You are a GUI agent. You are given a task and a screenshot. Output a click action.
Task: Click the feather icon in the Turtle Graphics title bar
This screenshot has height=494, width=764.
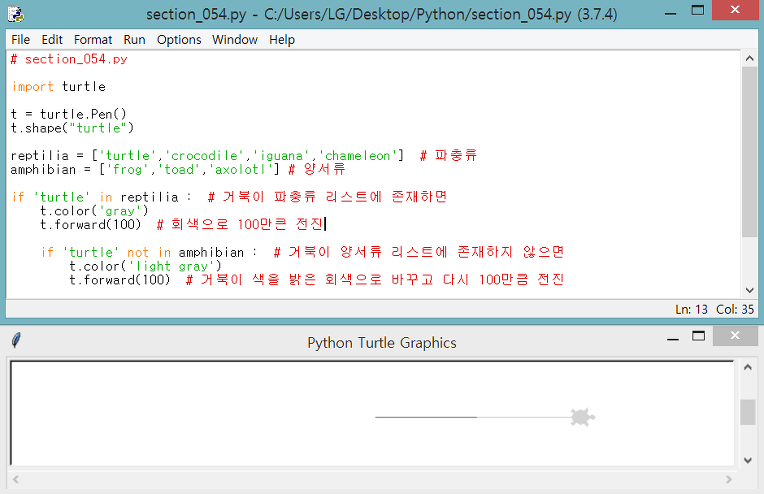point(16,340)
